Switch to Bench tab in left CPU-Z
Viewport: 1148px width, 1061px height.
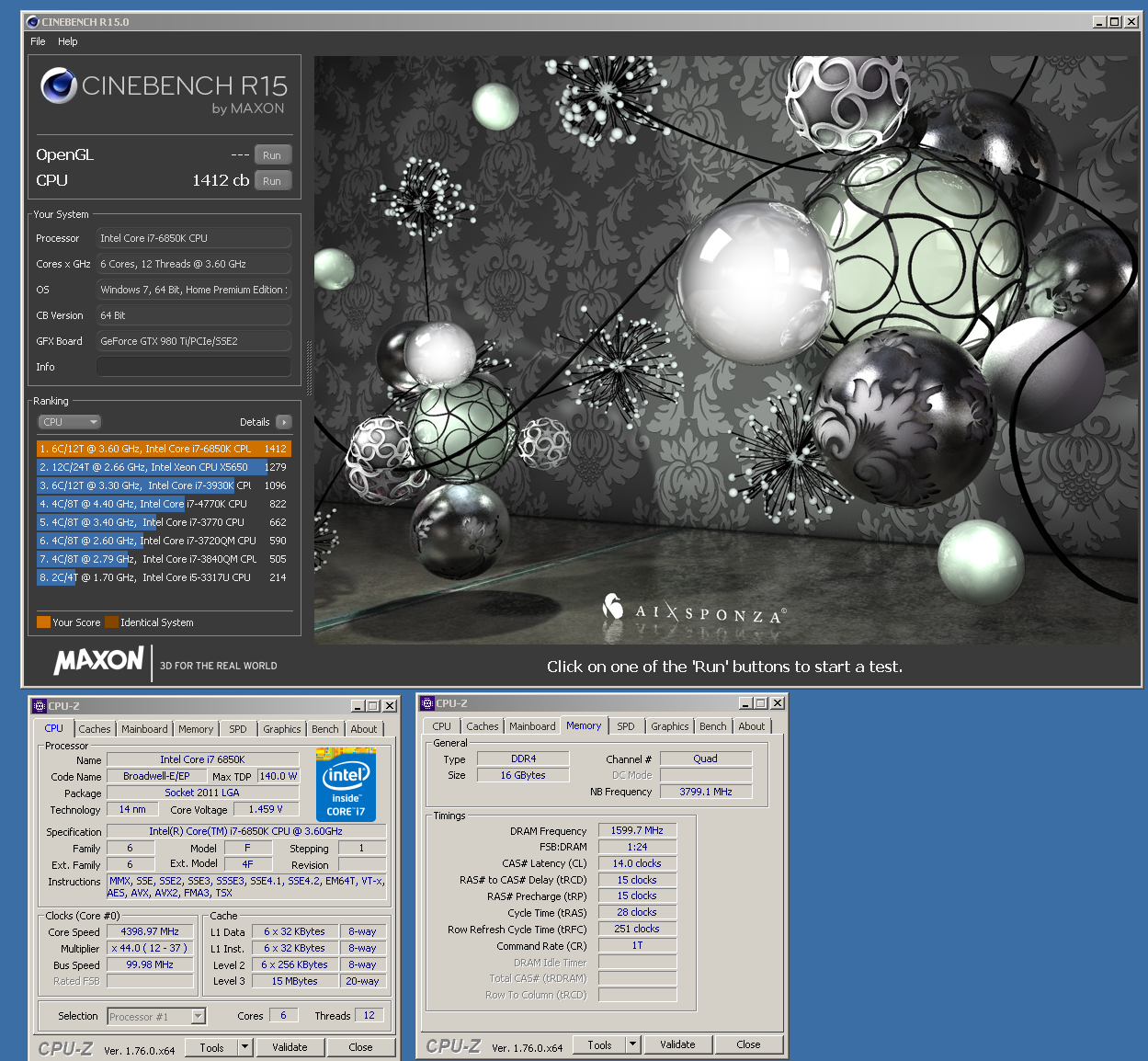tap(325, 729)
